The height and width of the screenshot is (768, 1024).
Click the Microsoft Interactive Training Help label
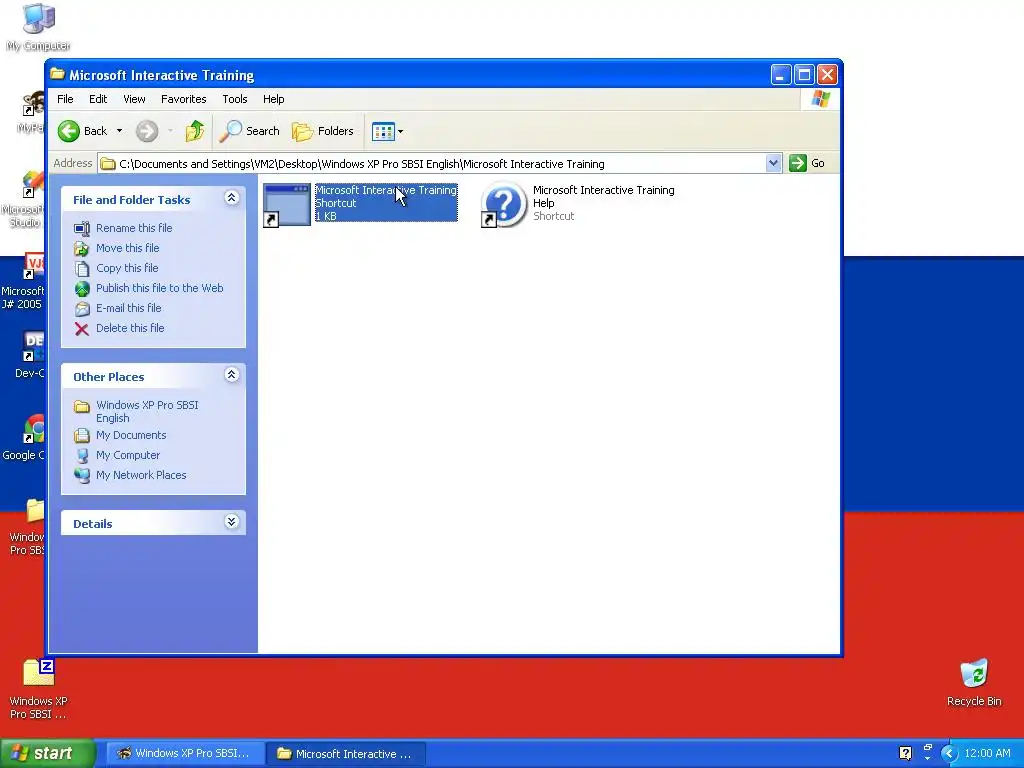(603, 197)
